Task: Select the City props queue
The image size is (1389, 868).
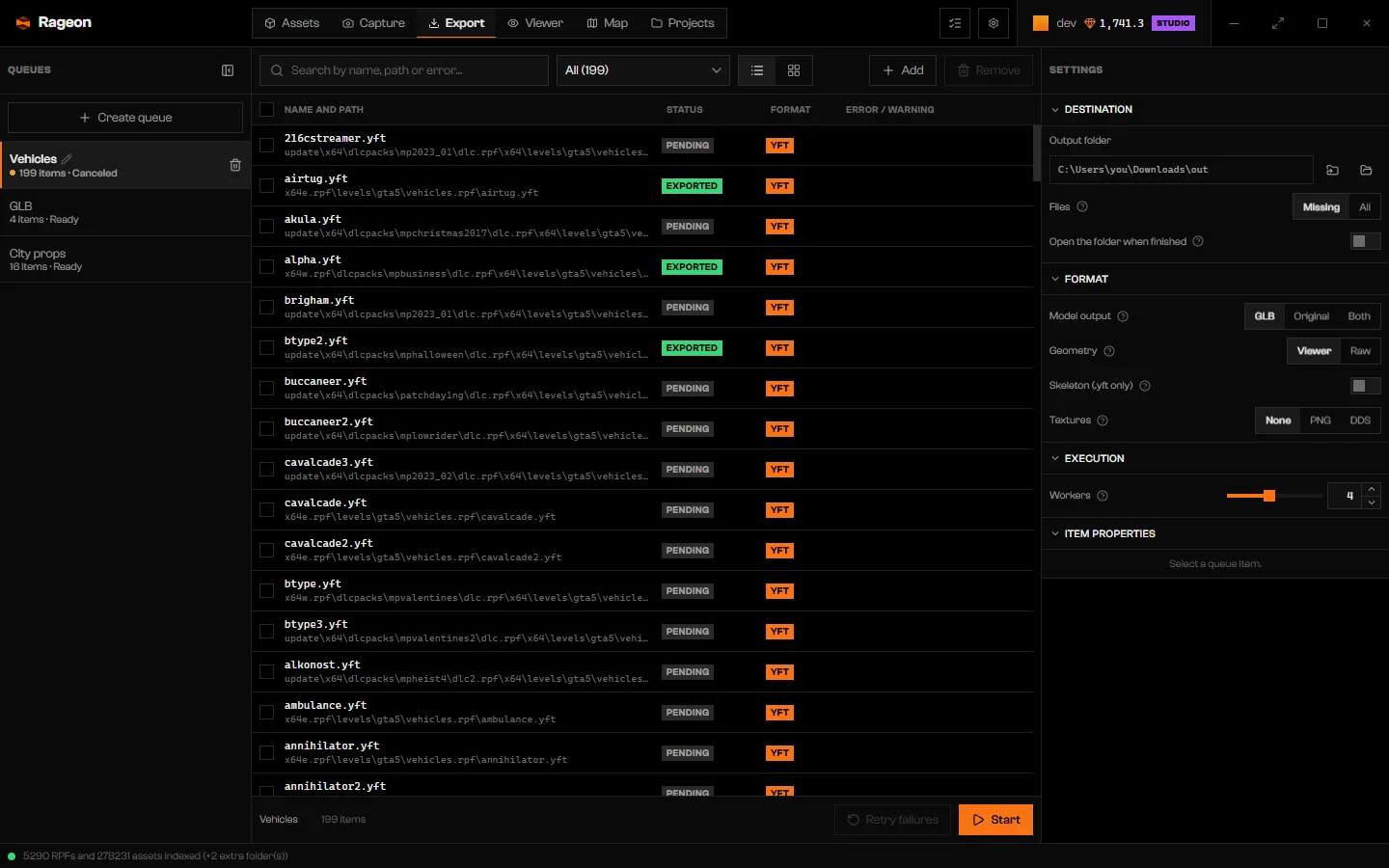Action: point(125,259)
